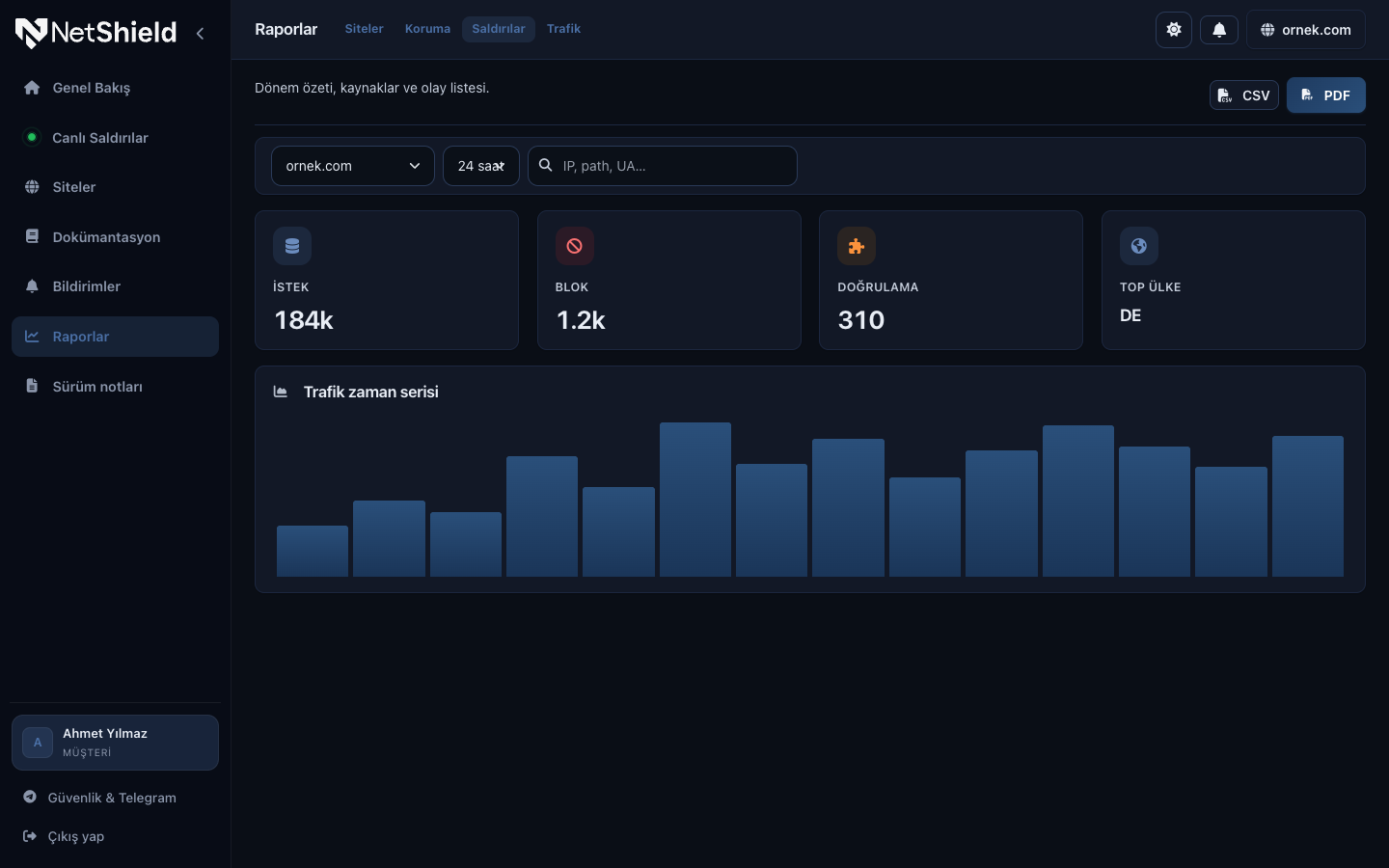Click the blocked icon on the BLOK card

pos(574,246)
